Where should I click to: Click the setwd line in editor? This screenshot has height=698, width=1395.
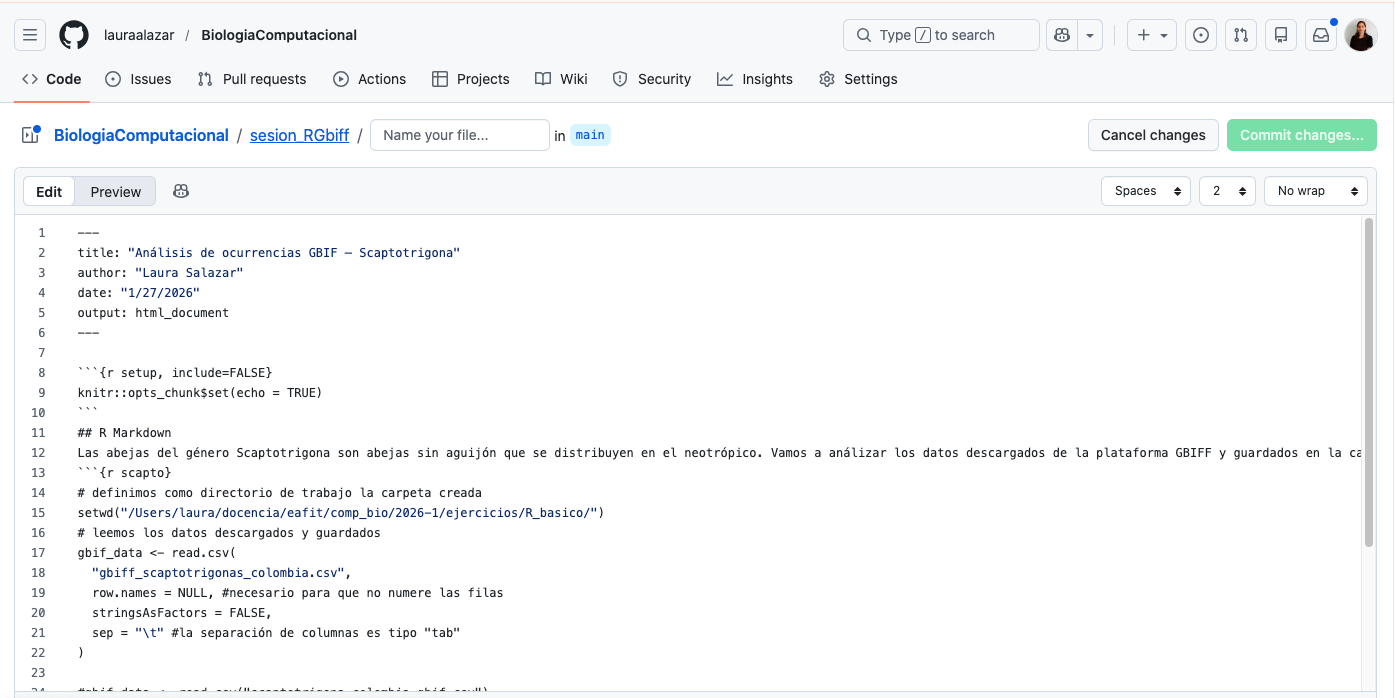(x=341, y=513)
